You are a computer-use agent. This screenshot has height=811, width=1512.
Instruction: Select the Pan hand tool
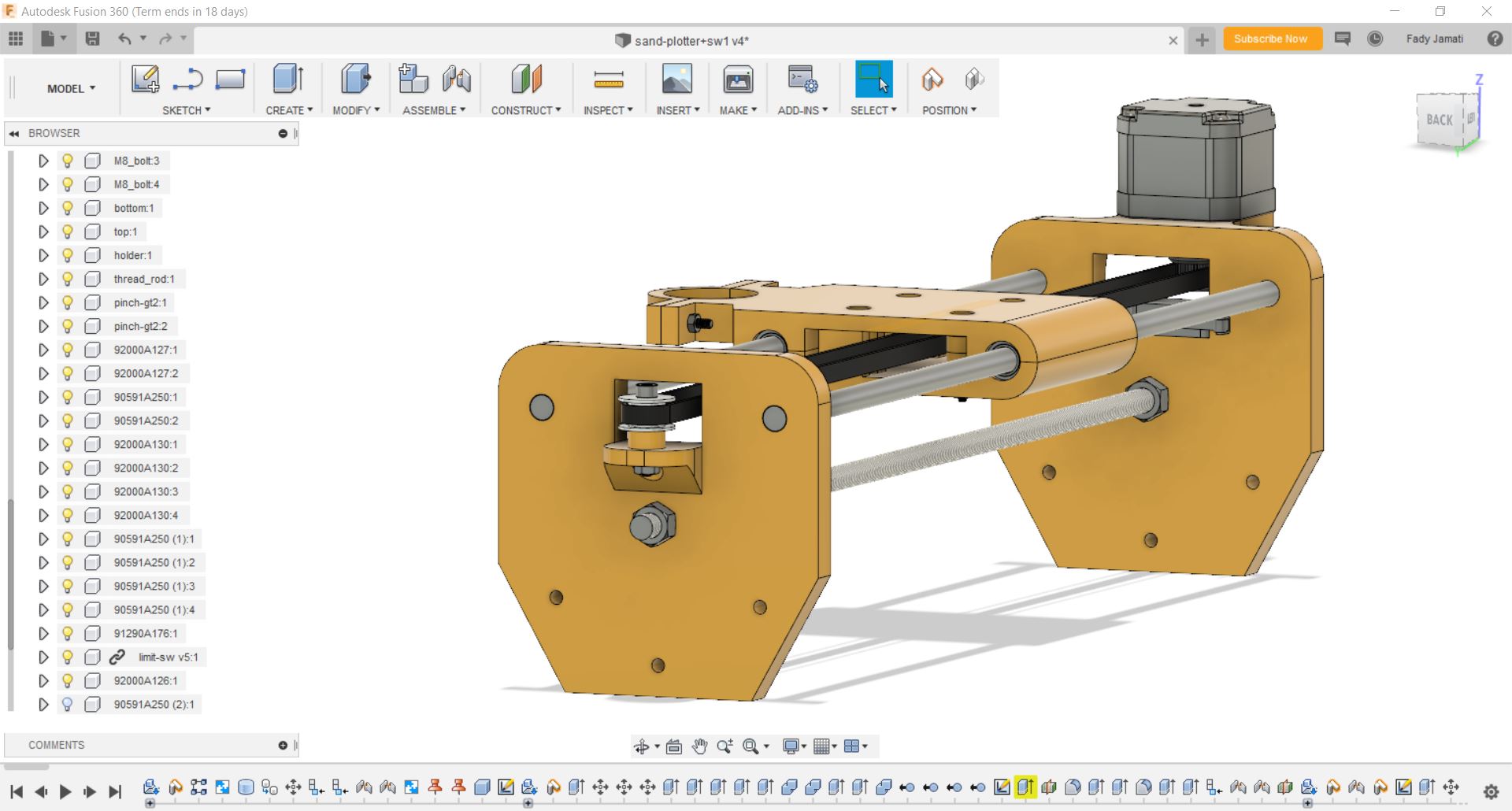click(x=699, y=746)
